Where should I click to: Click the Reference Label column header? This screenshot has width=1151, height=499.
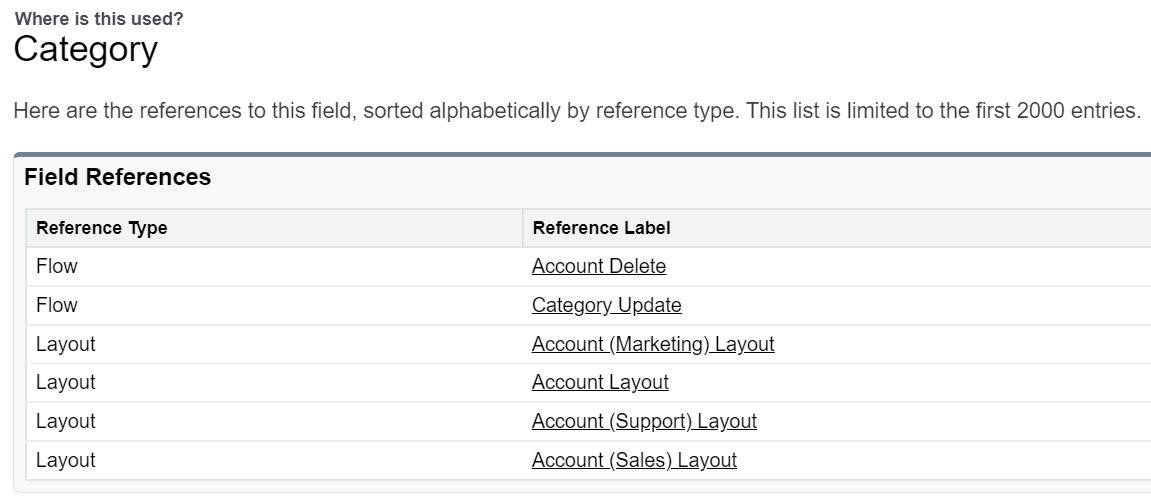(601, 228)
